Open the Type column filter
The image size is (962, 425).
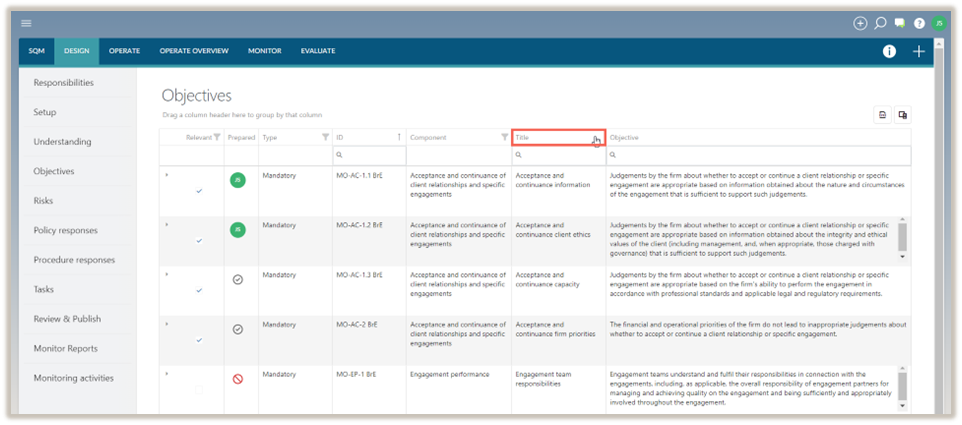point(325,137)
